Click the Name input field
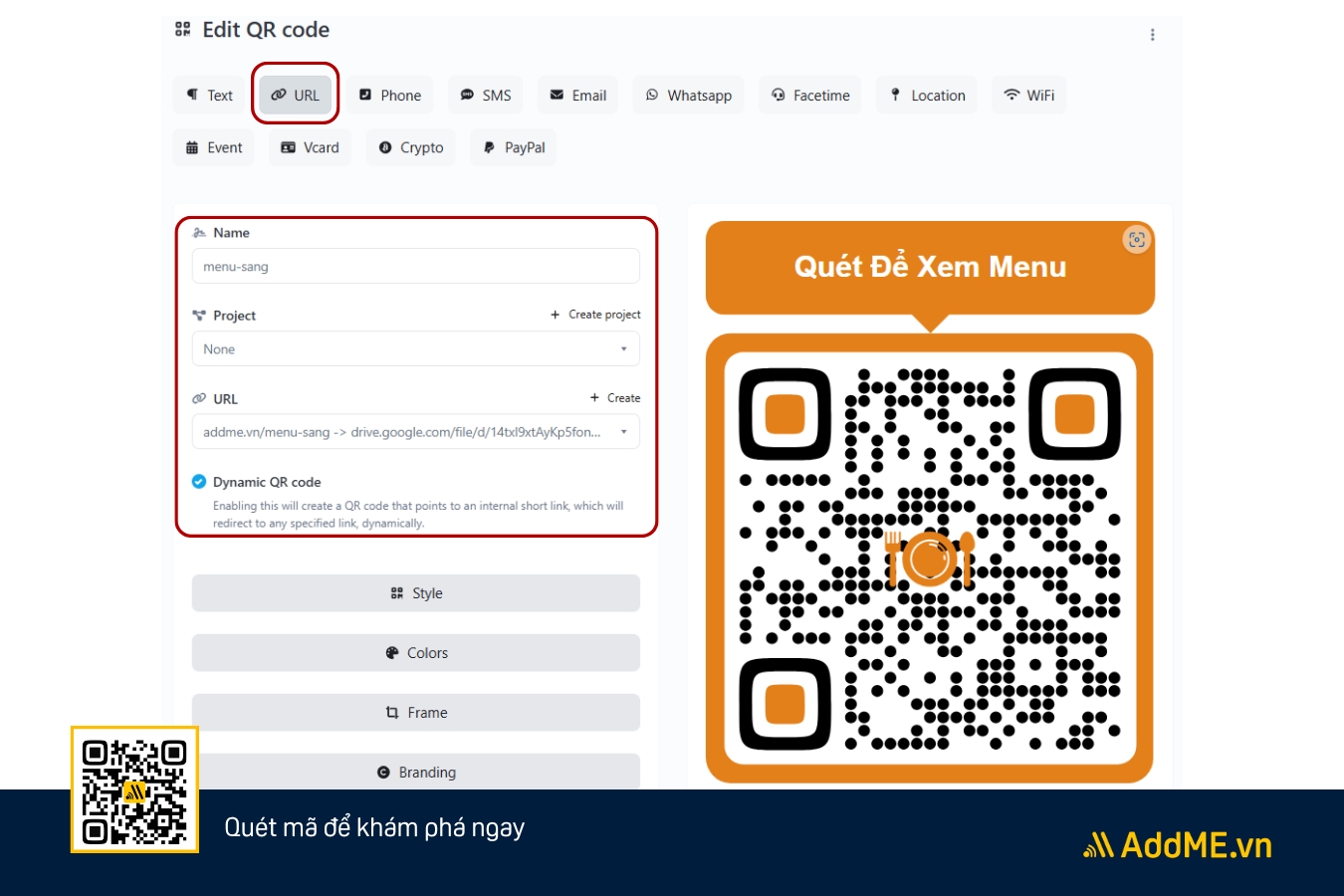Viewport: 1344px width, 896px height. pos(415,267)
